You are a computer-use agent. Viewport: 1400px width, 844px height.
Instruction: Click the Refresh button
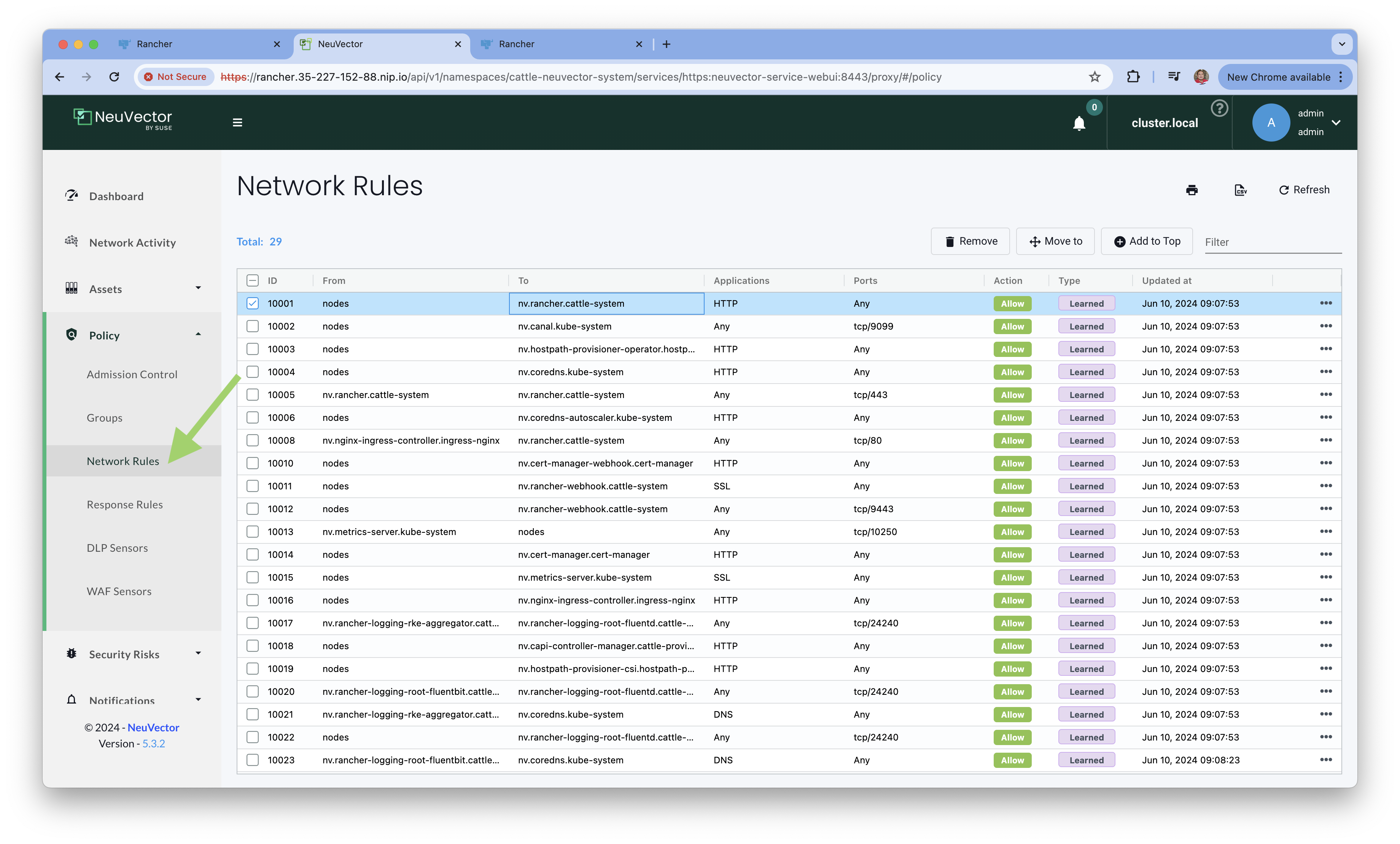click(x=1303, y=190)
